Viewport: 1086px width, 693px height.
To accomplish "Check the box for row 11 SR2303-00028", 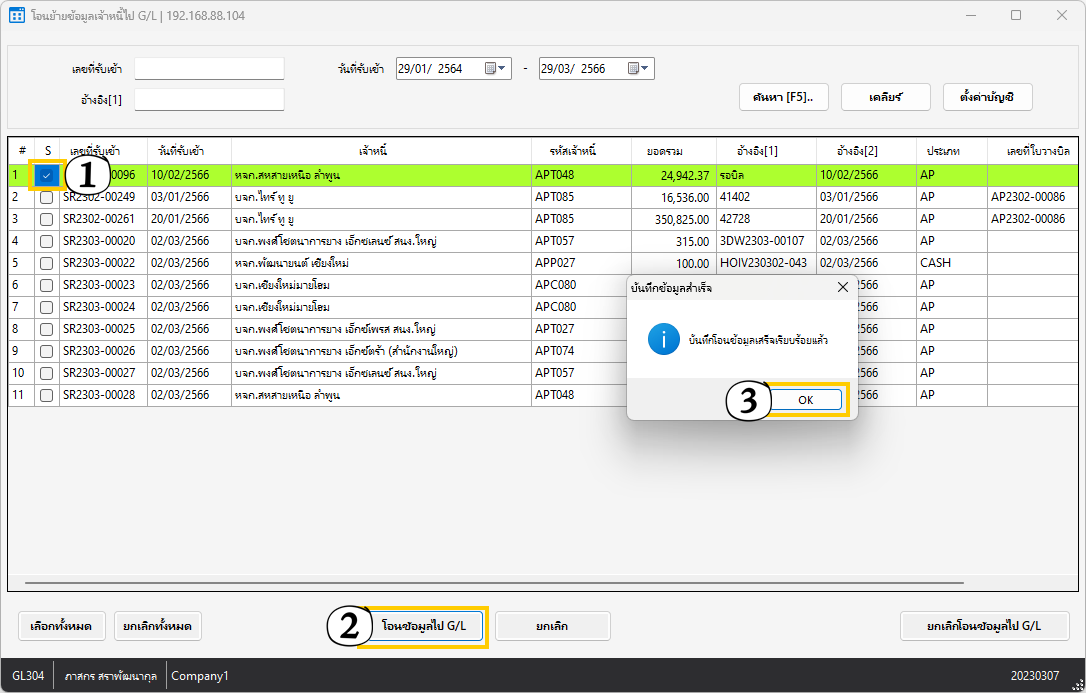I will coord(46,395).
